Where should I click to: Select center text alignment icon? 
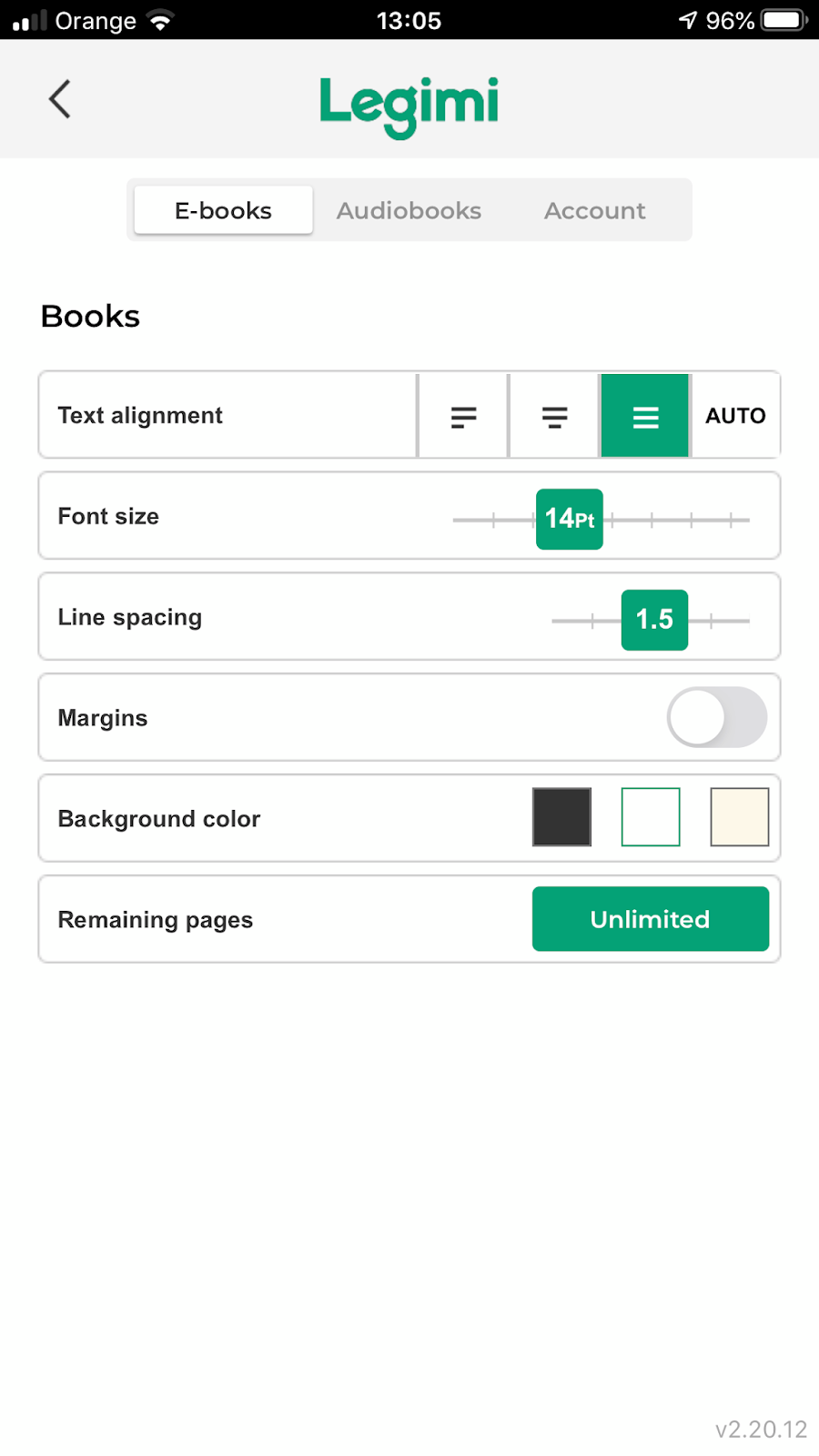(554, 417)
